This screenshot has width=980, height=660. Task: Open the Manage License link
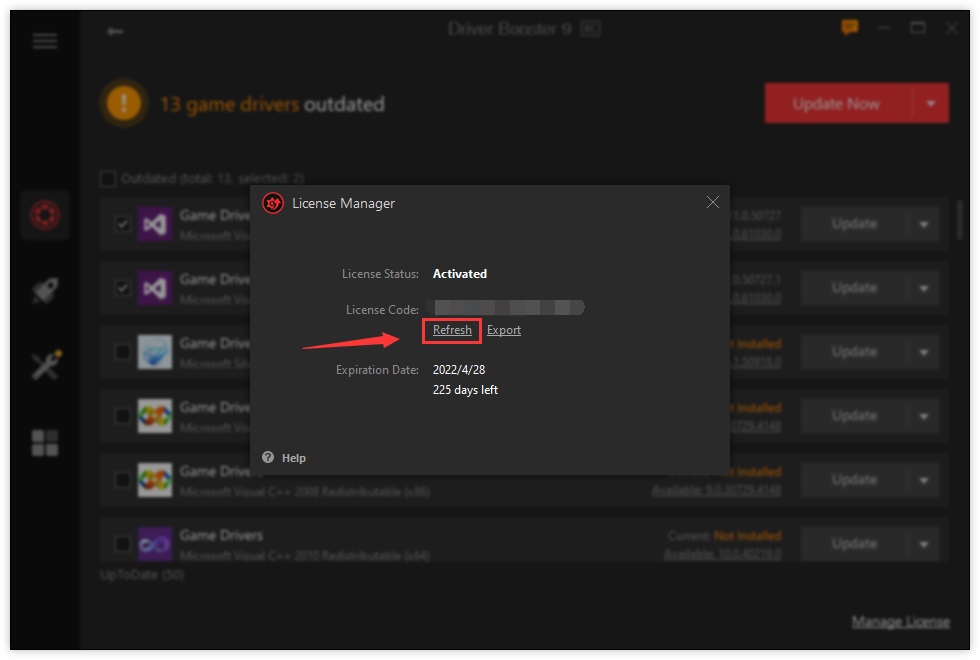(901, 622)
